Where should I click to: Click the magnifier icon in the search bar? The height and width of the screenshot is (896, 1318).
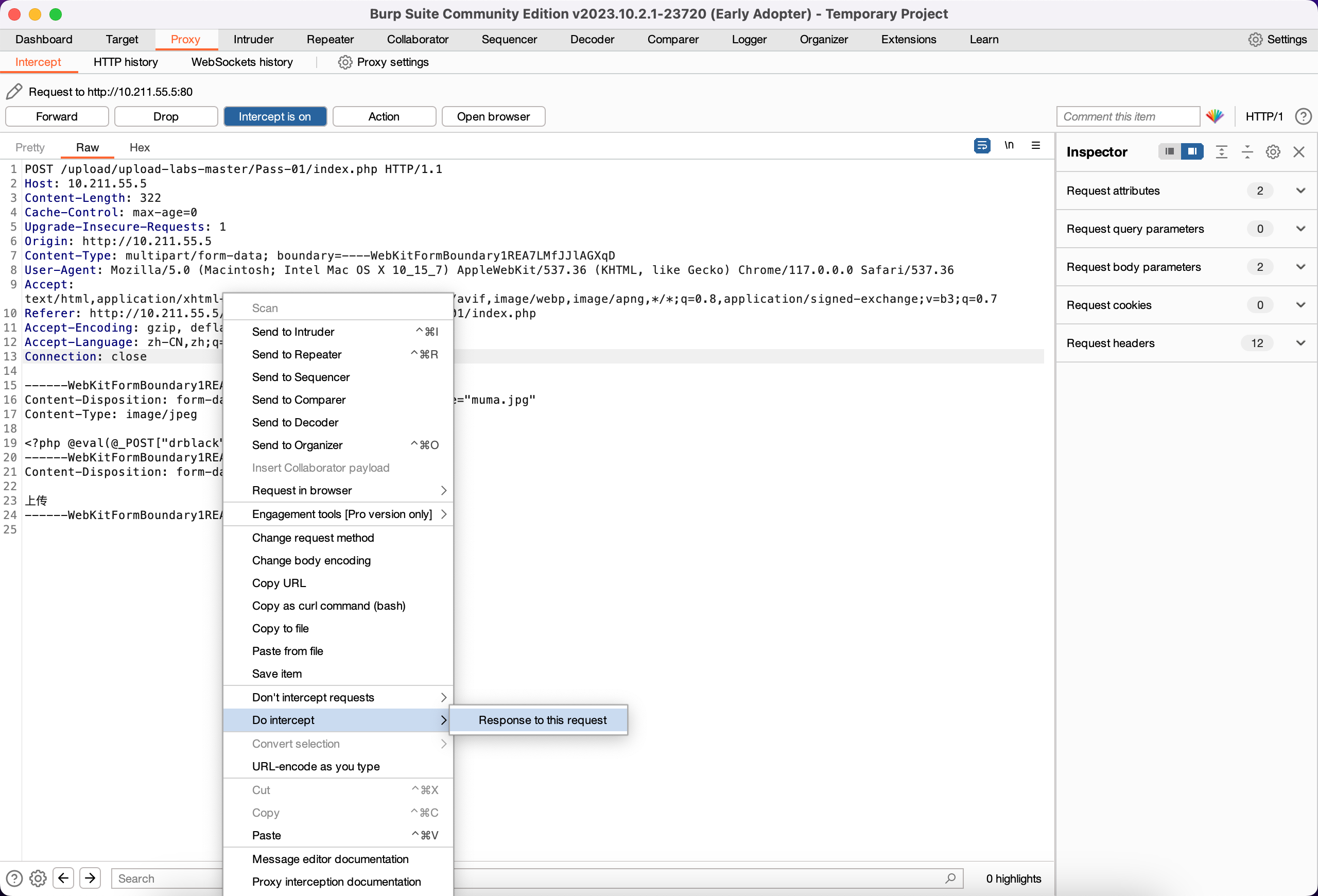tap(950, 878)
